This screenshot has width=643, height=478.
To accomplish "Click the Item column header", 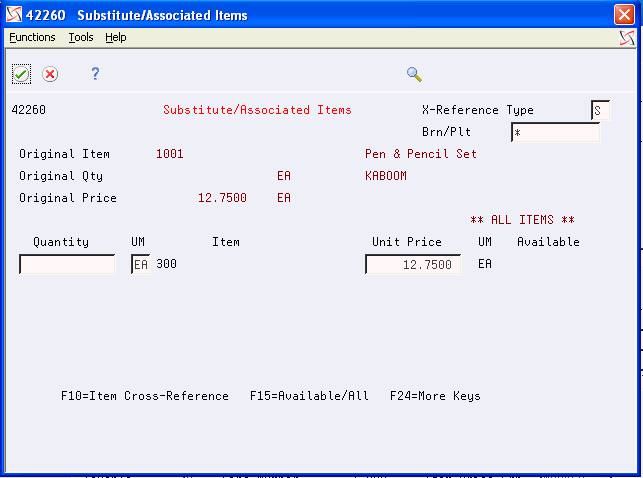I will (x=226, y=242).
